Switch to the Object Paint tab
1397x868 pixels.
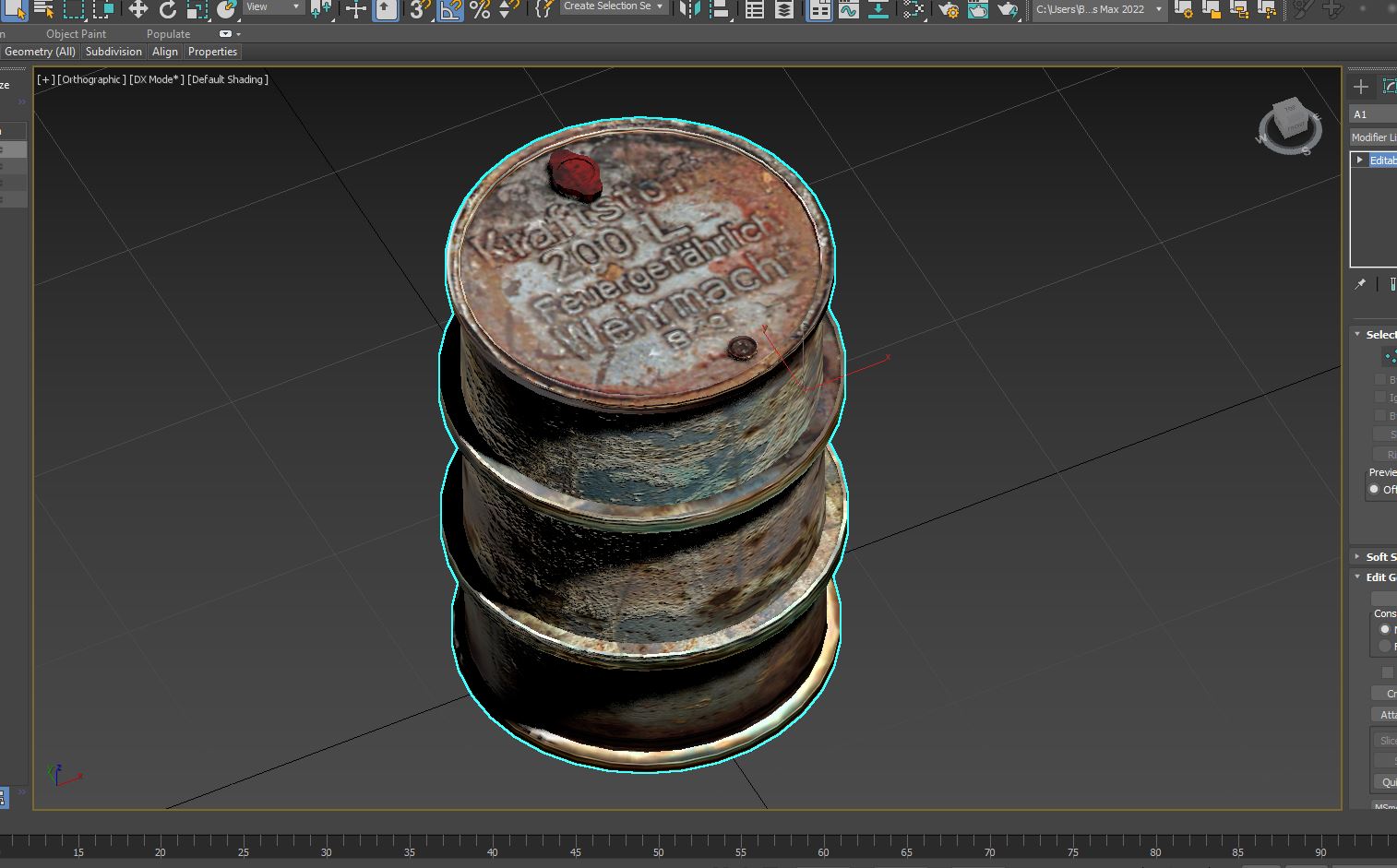(76, 34)
